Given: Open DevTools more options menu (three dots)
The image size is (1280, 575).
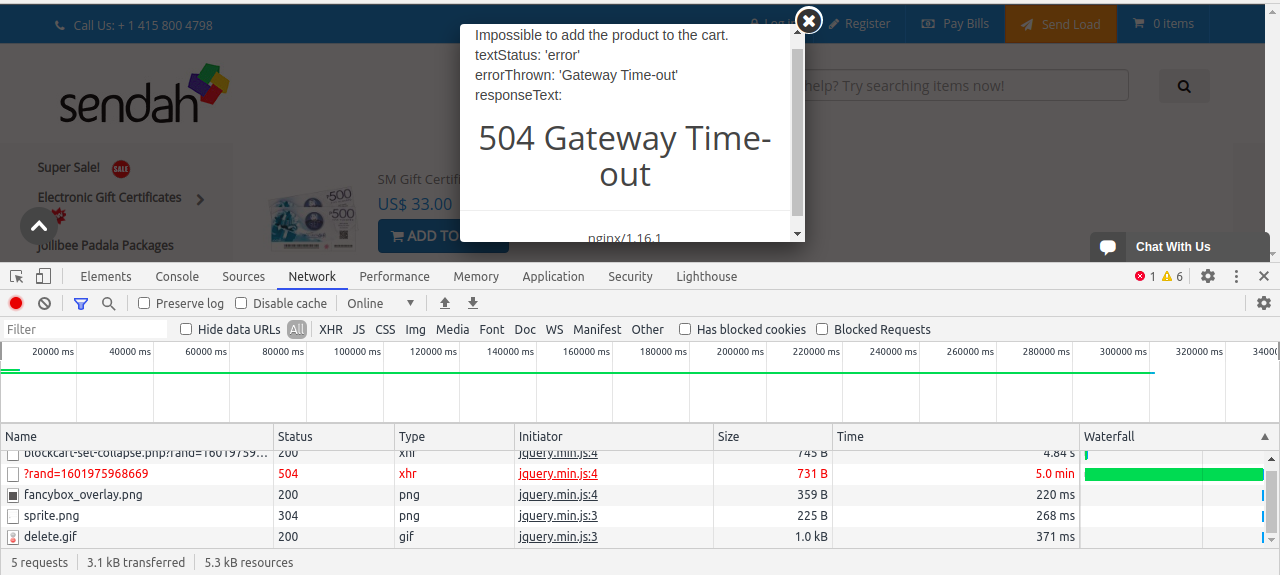Looking at the screenshot, I should [x=1237, y=276].
